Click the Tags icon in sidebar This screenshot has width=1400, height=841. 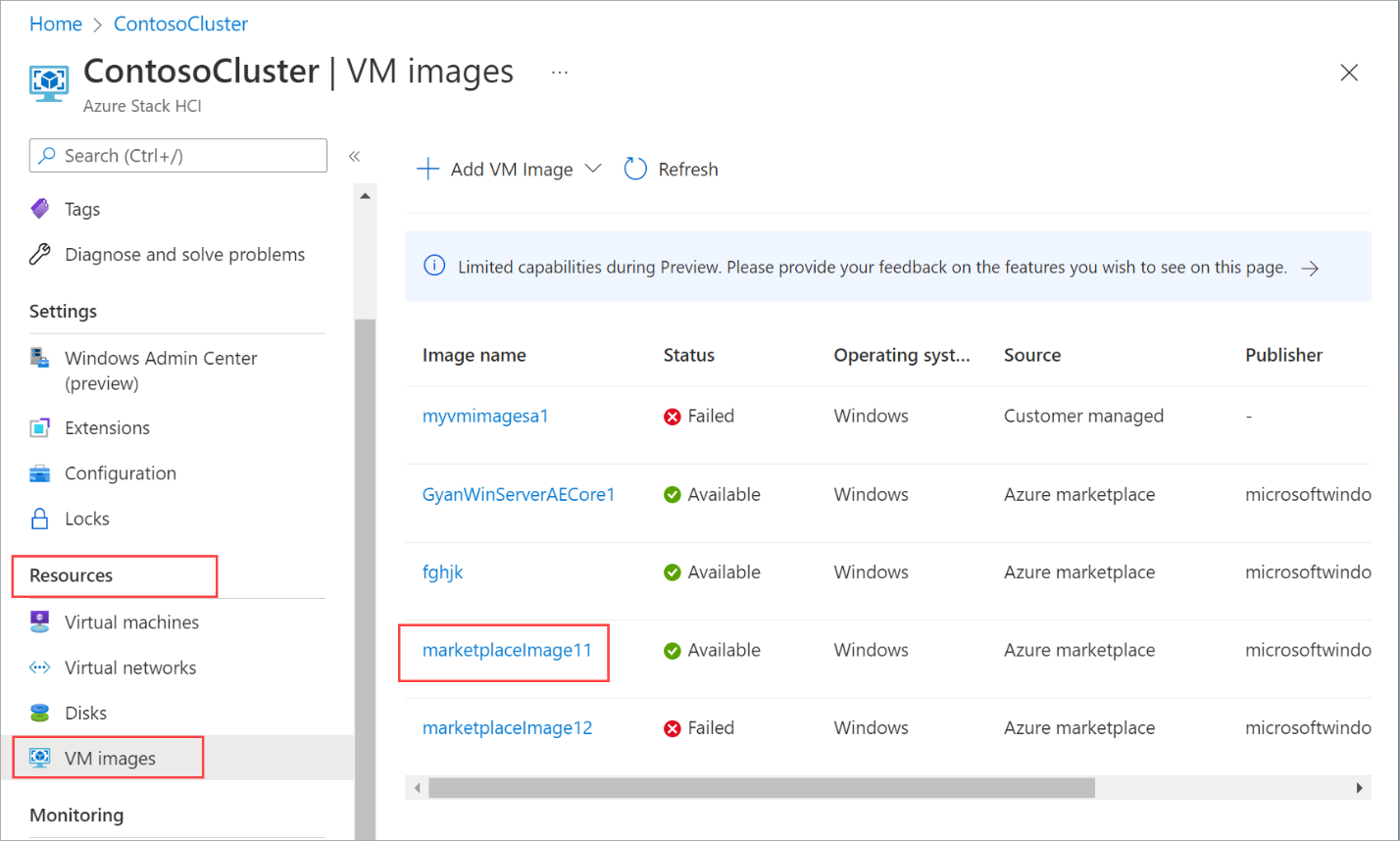click(x=39, y=209)
